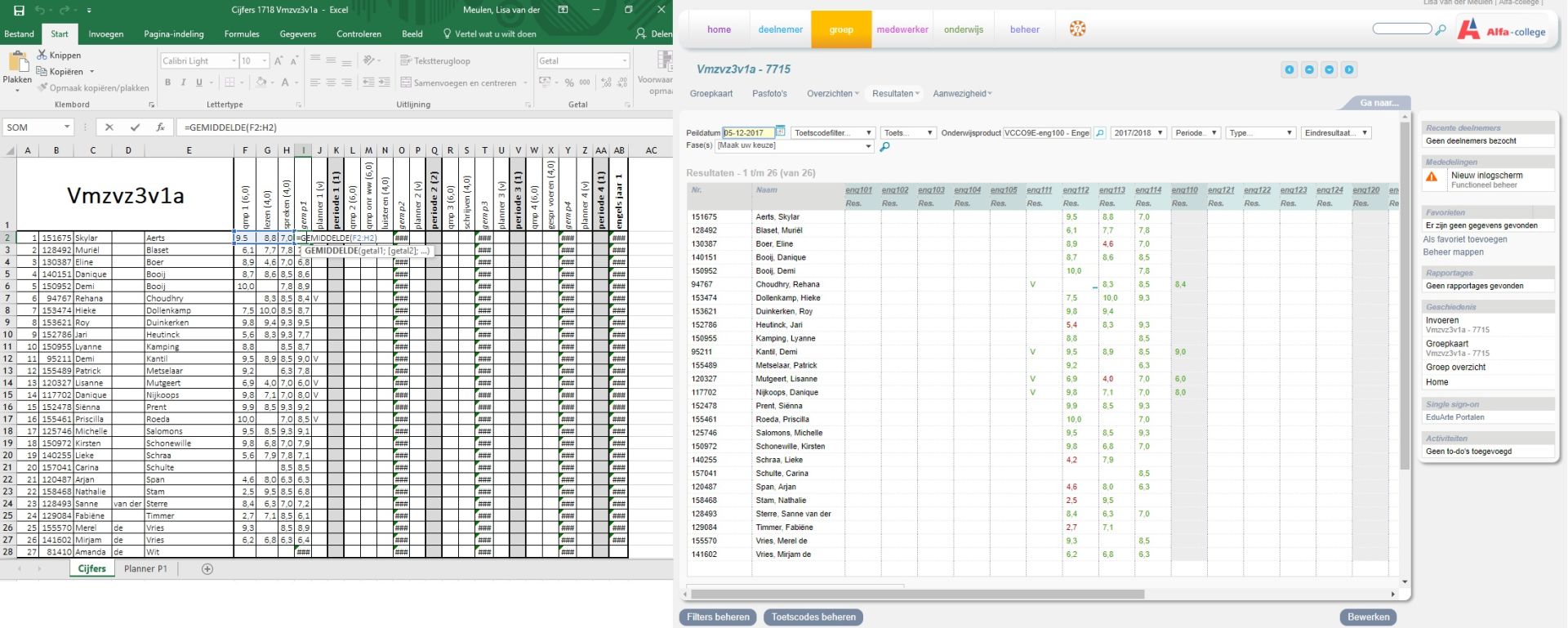
Task: Click the Filters beheren button
Action: coord(718,617)
